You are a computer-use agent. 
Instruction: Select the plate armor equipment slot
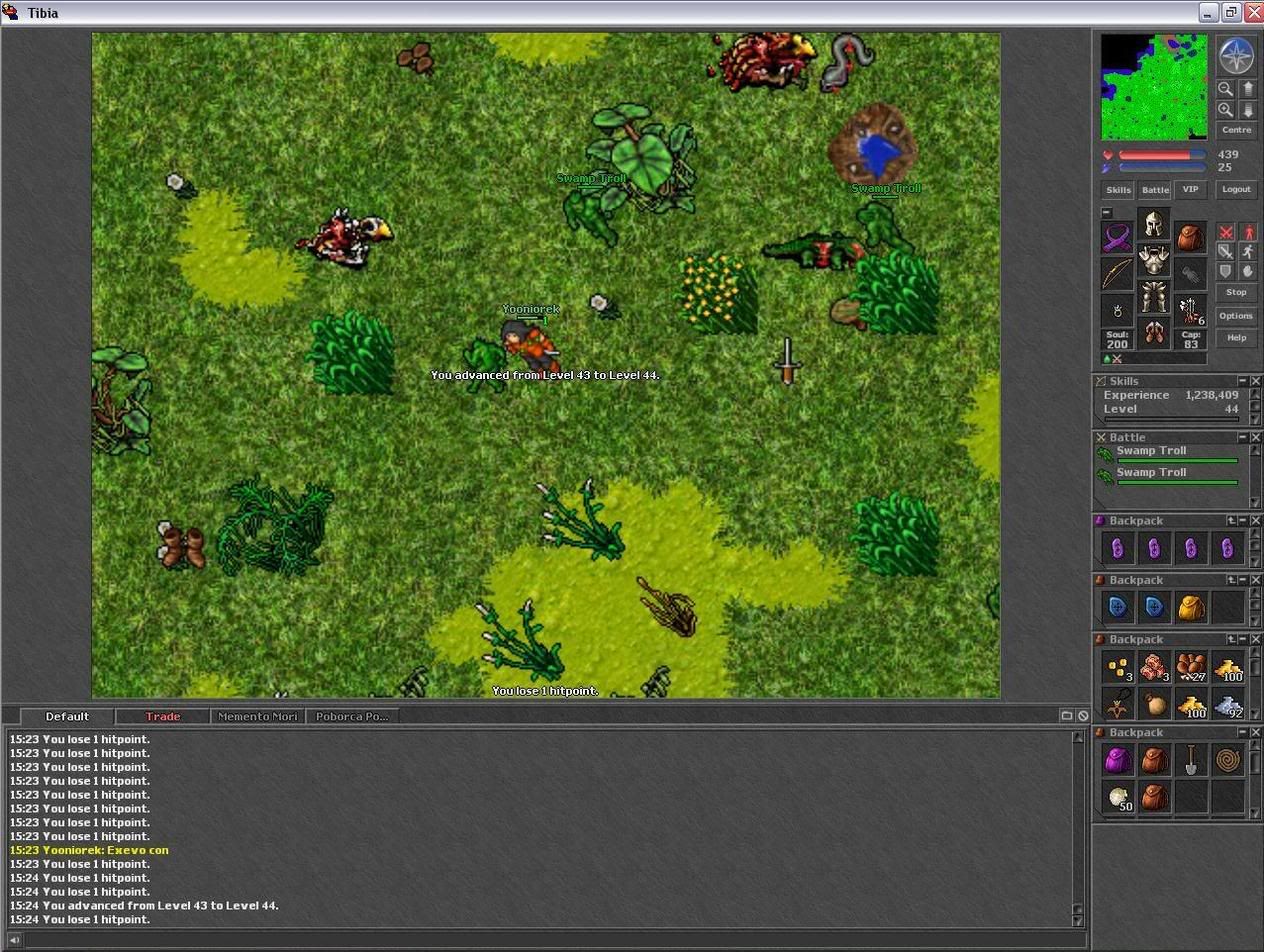click(x=1154, y=260)
